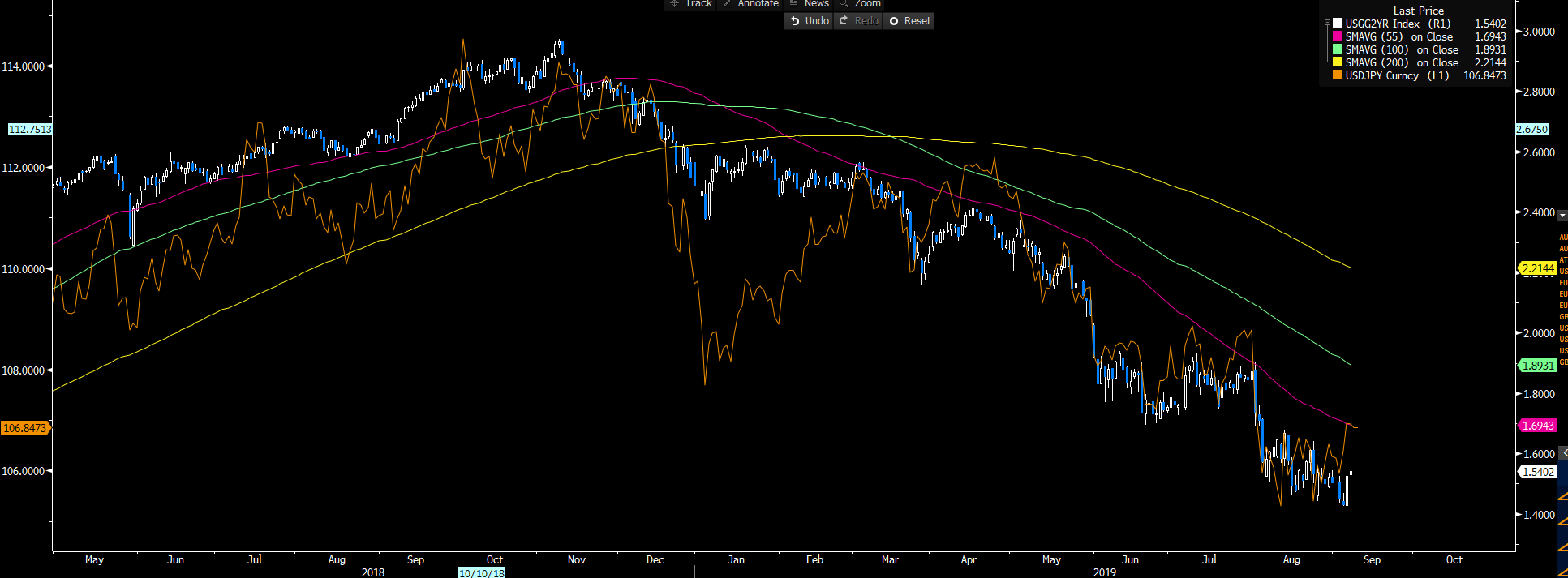Click the magenta 1.6943 right-axis tag
This screenshot has width=1568, height=578.
click(x=1538, y=426)
